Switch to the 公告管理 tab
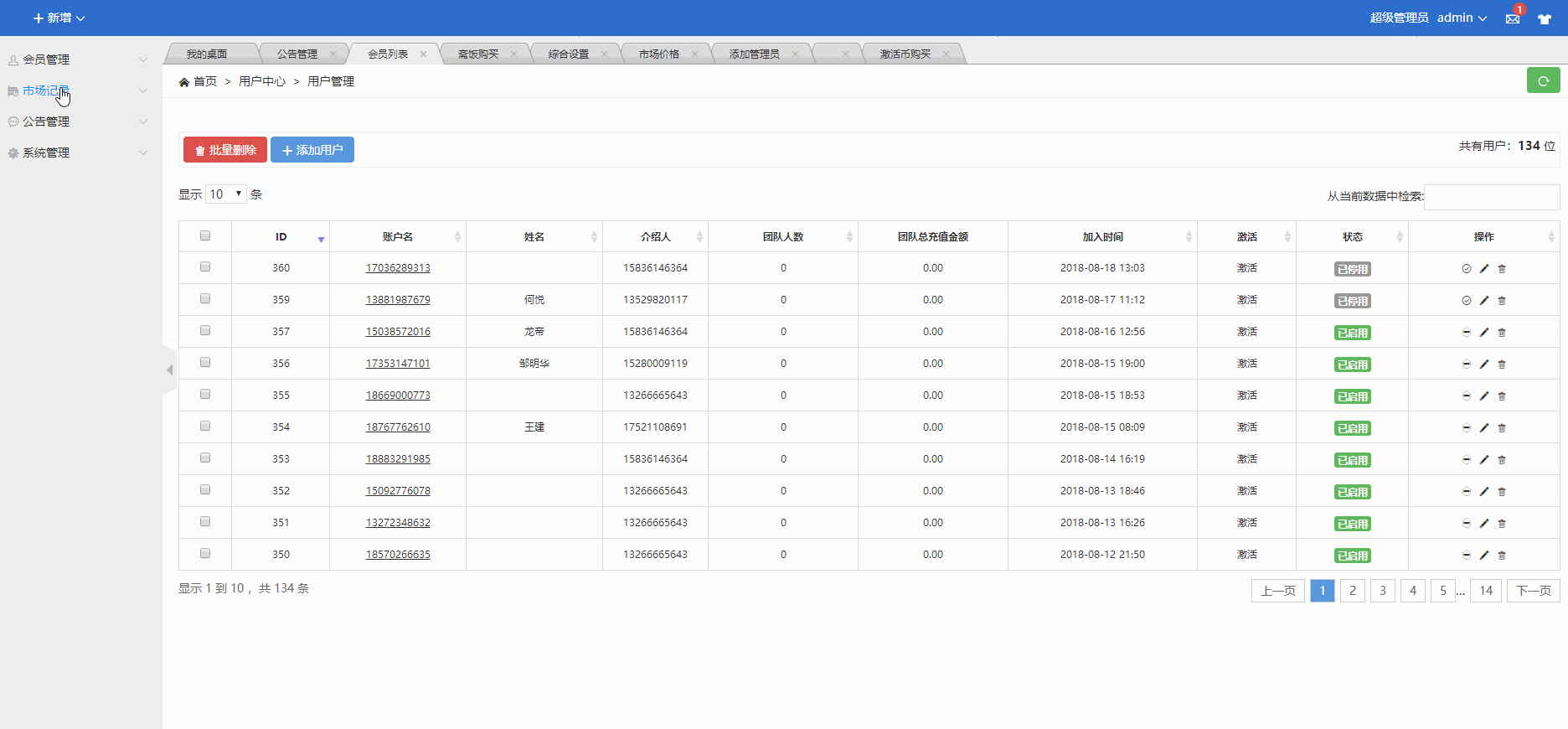The image size is (1568, 729). pyautogui.click(x=297, y=54)
